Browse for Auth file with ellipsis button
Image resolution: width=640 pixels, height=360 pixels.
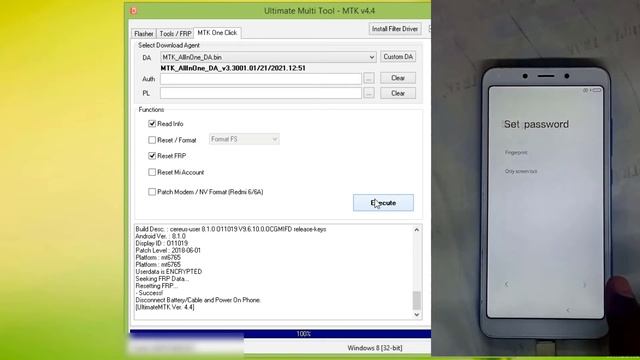tap(369, 78)
